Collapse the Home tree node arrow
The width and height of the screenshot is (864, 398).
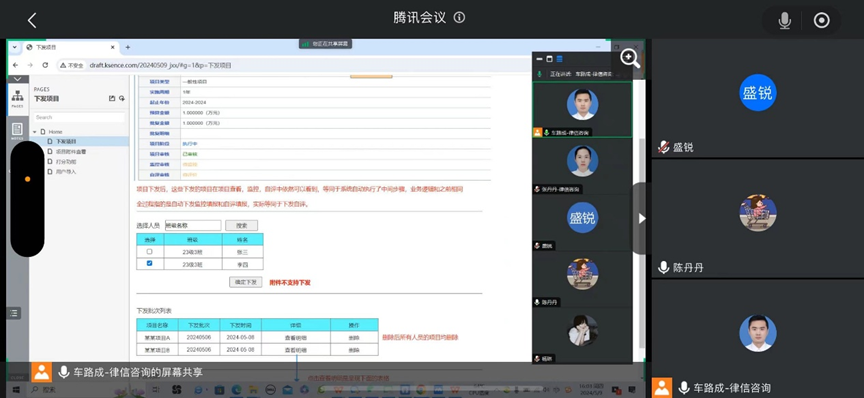pyautogui.click(x=35, y=132)
